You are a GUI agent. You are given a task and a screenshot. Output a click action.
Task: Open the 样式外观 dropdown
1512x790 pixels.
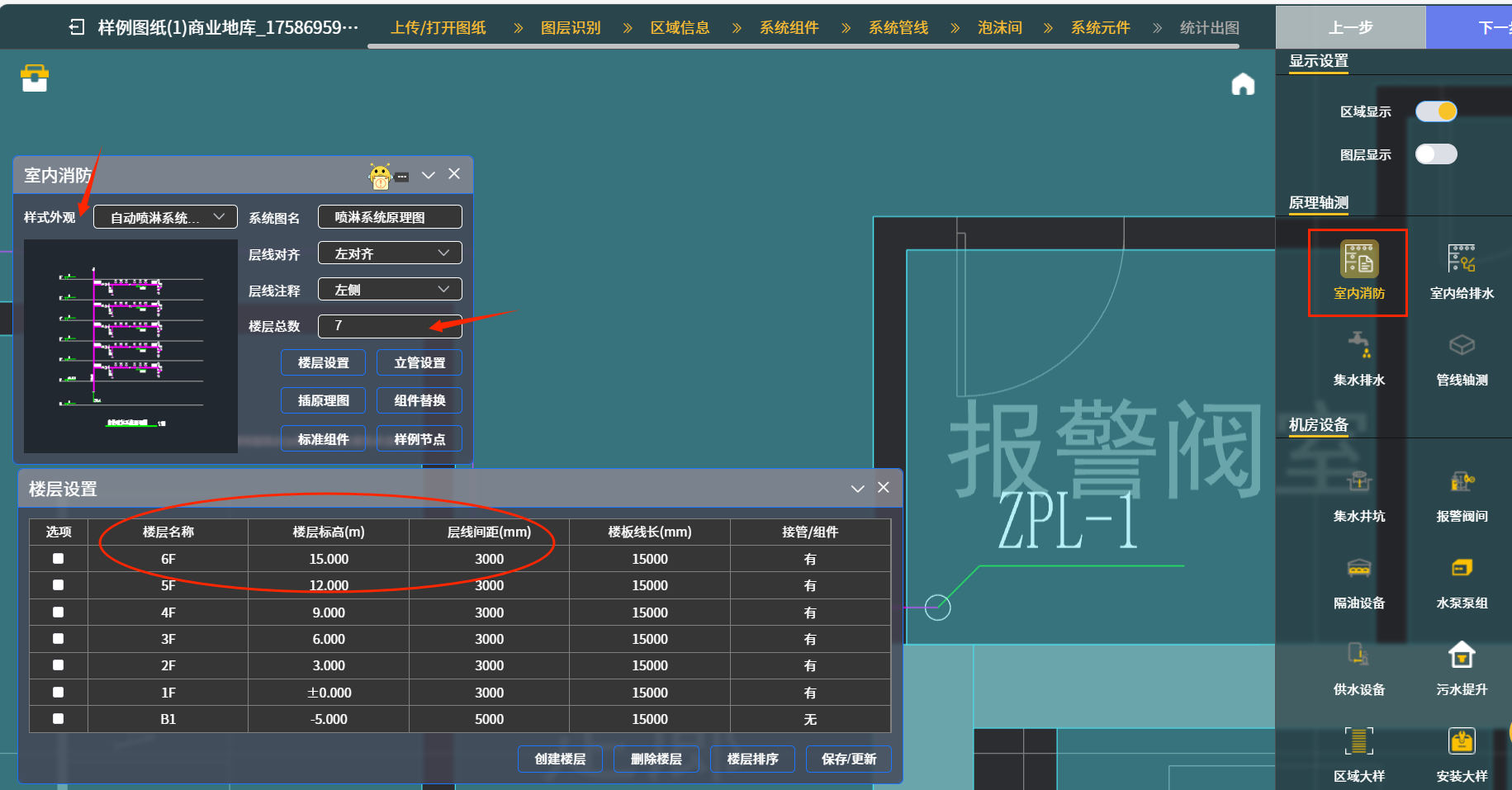pos(165,217)
